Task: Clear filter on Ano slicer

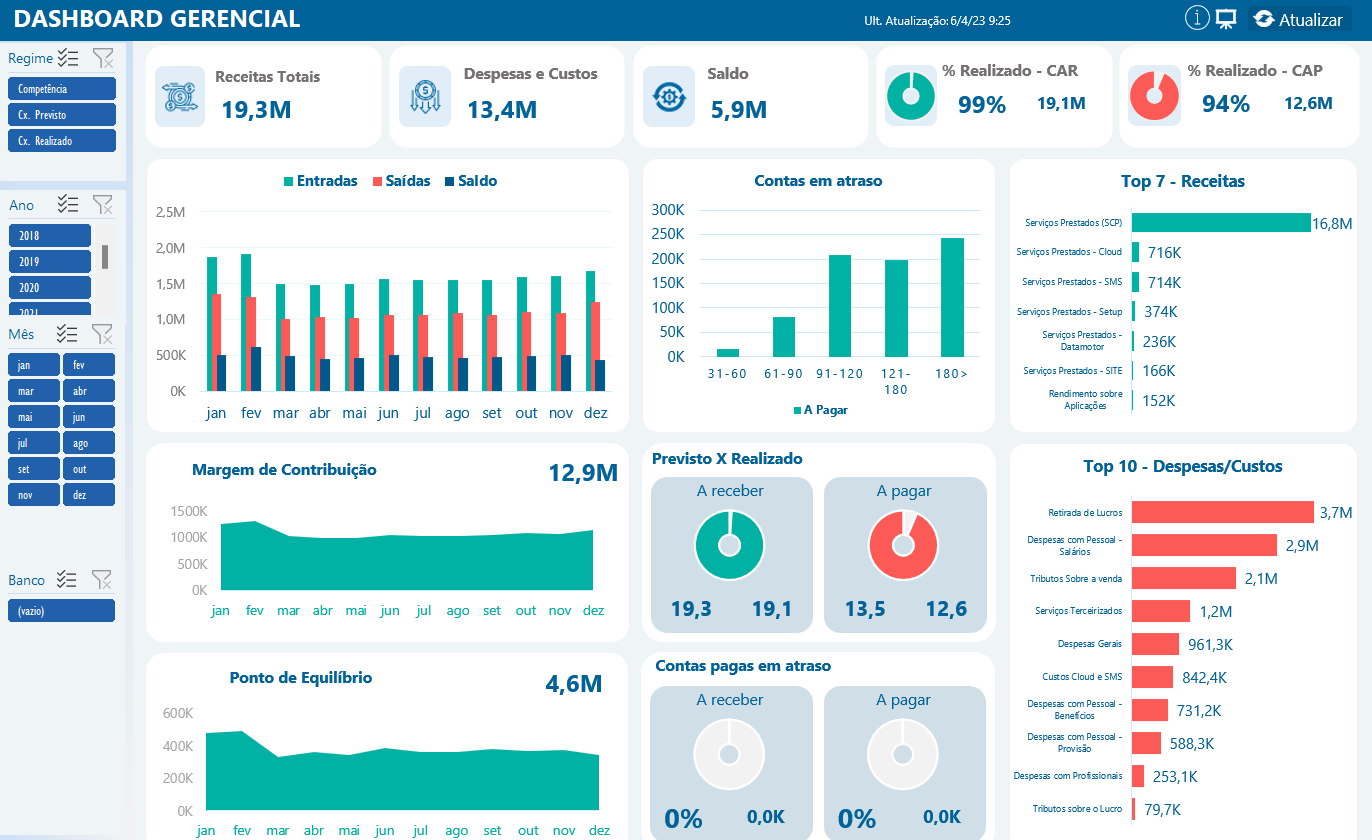Action: [x=103, y=204]
